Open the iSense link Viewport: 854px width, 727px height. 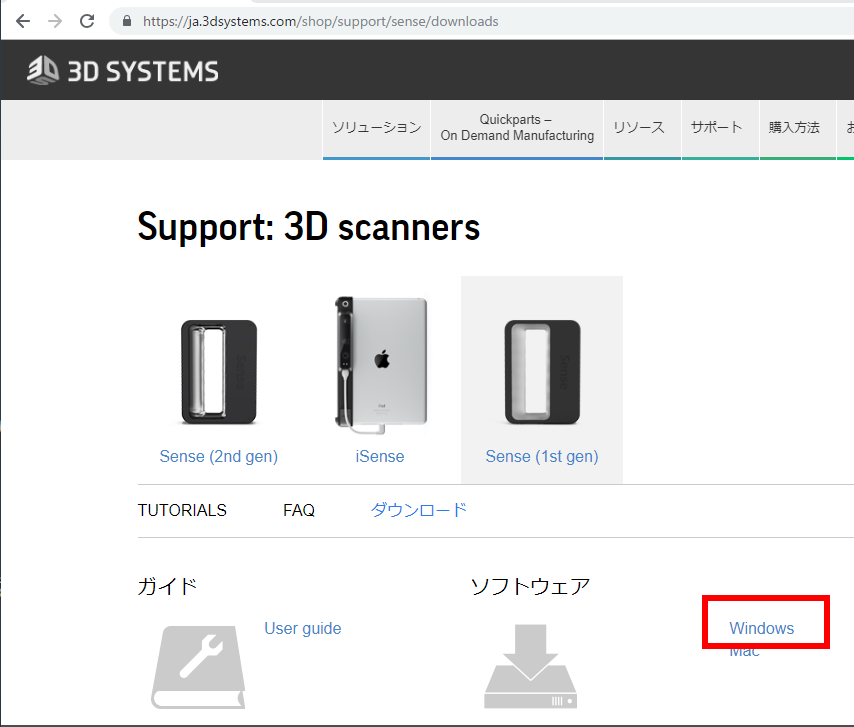coord(380,456)
